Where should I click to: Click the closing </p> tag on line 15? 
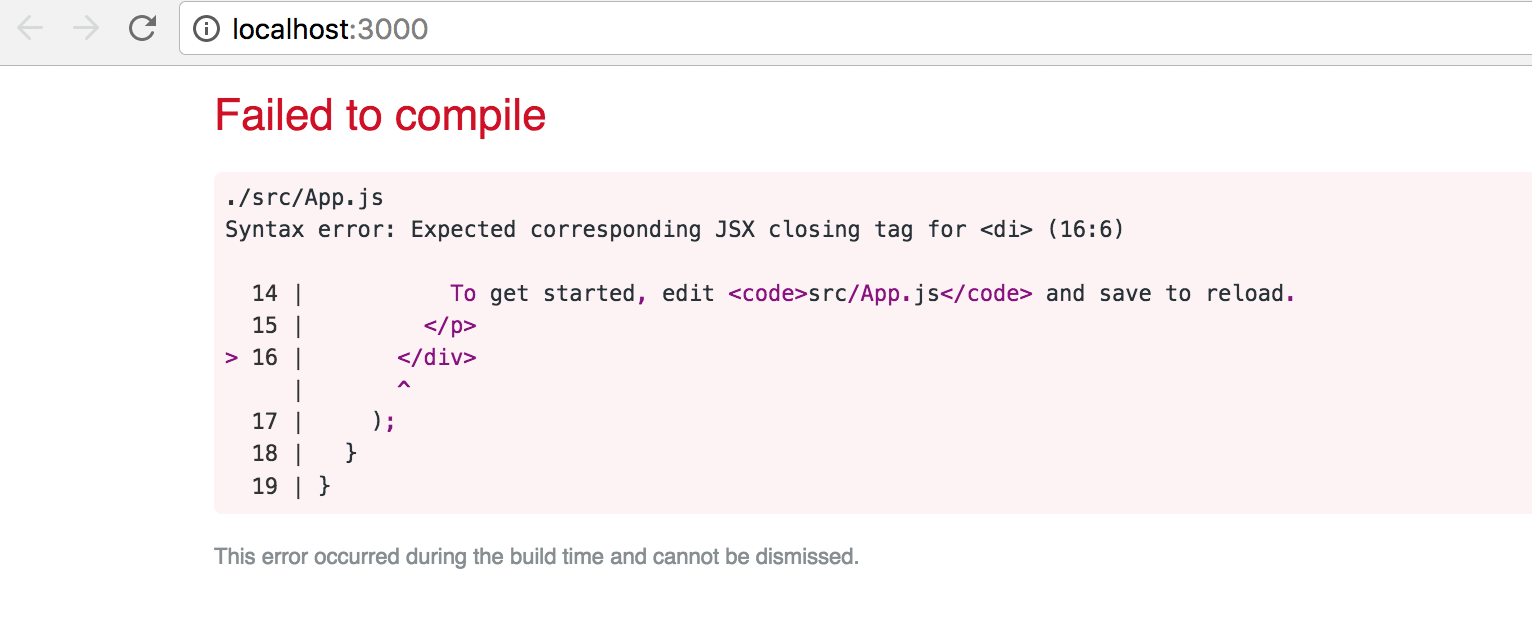450,326
